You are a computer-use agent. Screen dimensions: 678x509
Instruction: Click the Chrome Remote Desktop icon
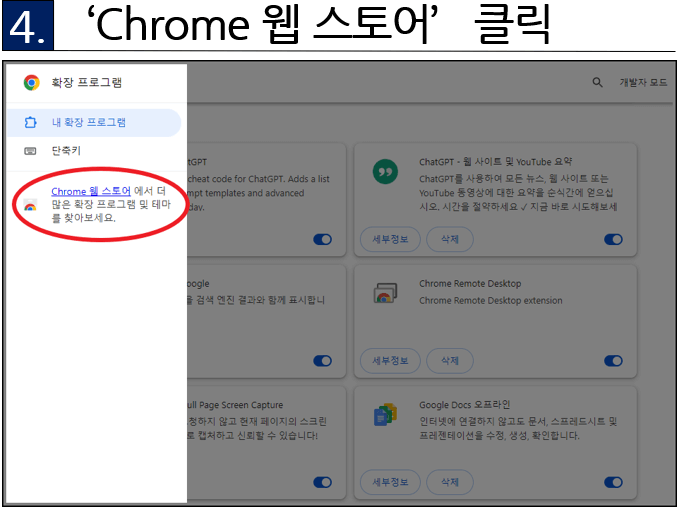pos(385,293)
